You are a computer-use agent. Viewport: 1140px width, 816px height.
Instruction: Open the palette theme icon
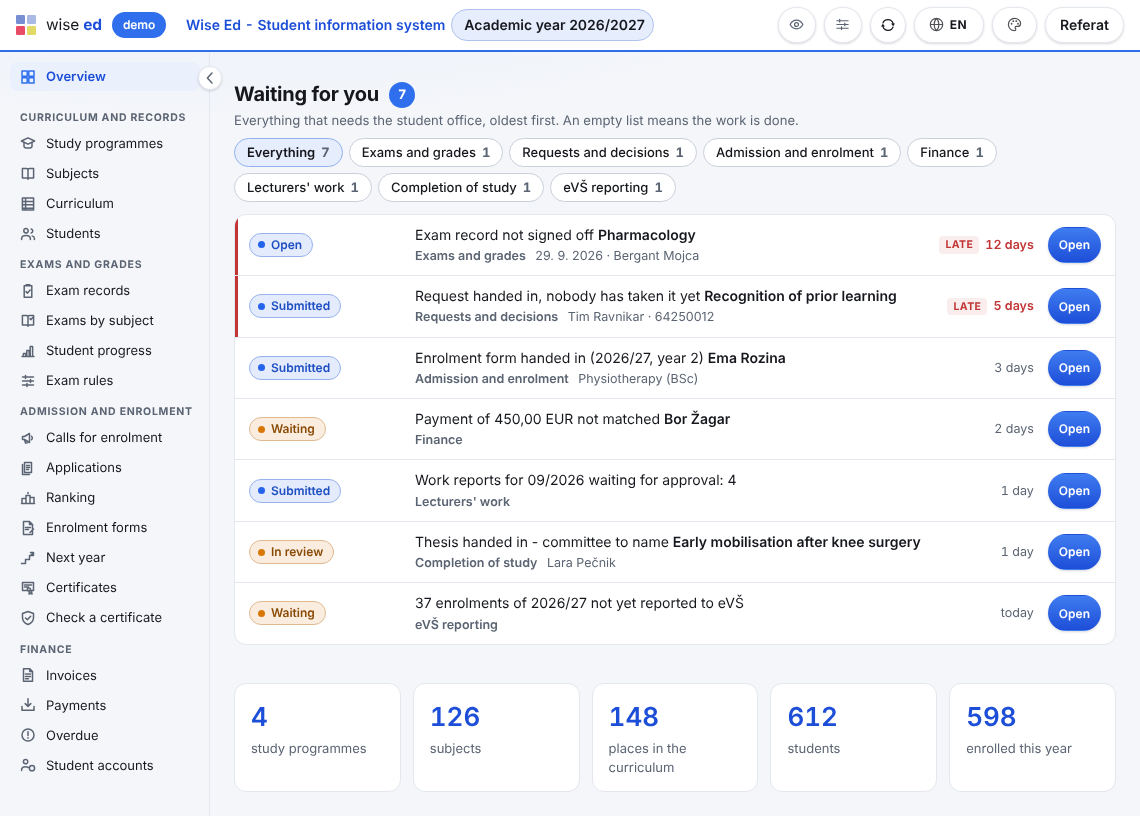(x=1014, y=25)
